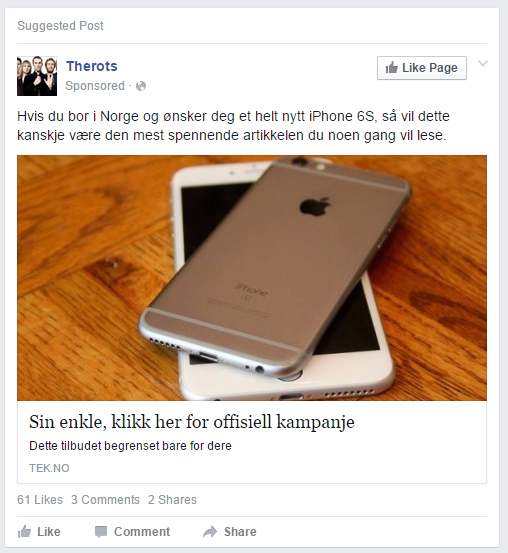Open the Therots page name link
This screenshot has width=508, height=553.
tap(92, 66)
